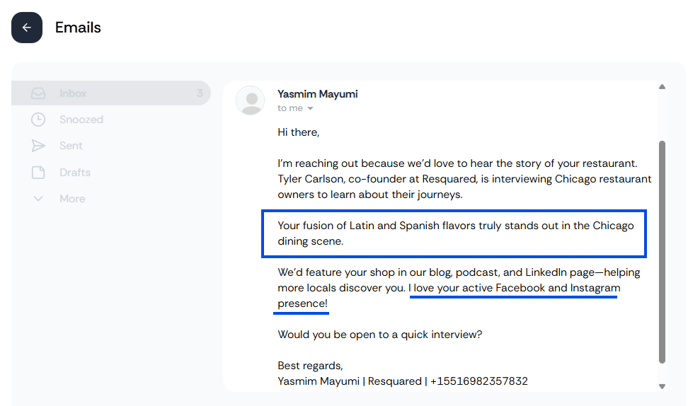Expand the More chevron in the sidebar
The height and width of the screenshot is (406, 688).
(x=38, y=199)
